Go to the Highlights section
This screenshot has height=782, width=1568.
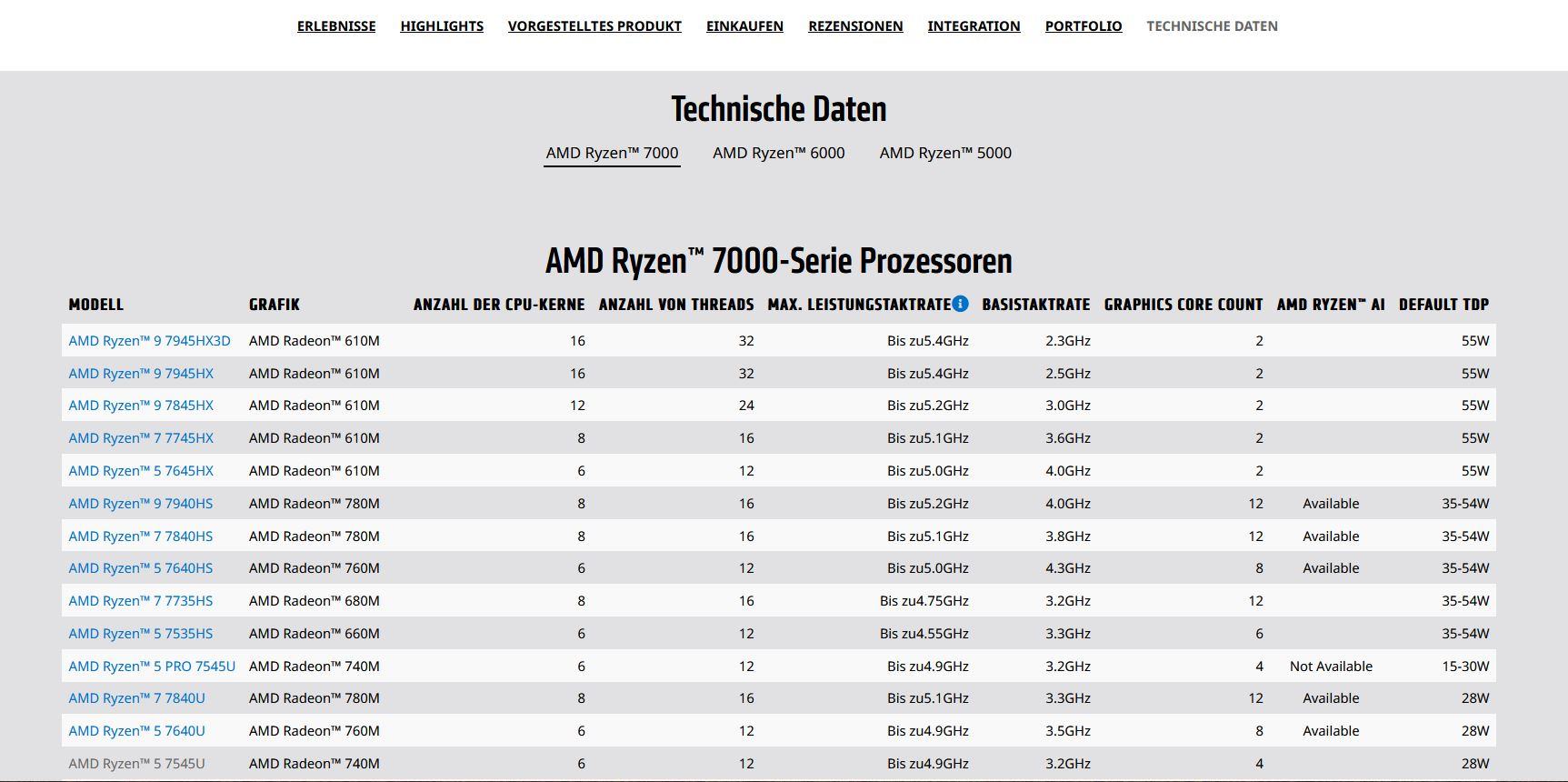[442, 26]
